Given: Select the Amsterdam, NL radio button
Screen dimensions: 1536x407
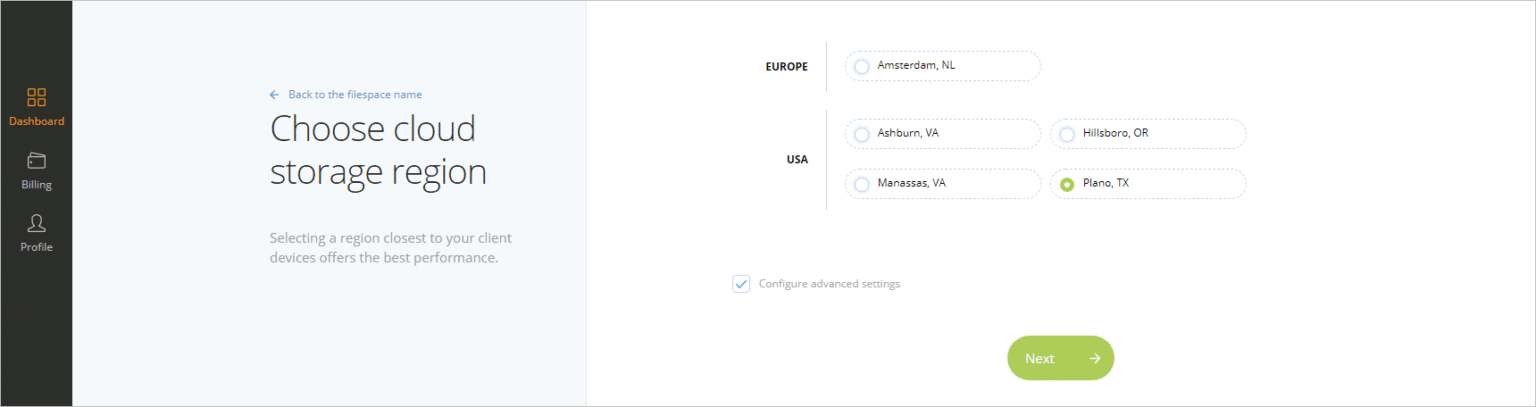Looking at the screenshot, I should (x=861, y=67).
